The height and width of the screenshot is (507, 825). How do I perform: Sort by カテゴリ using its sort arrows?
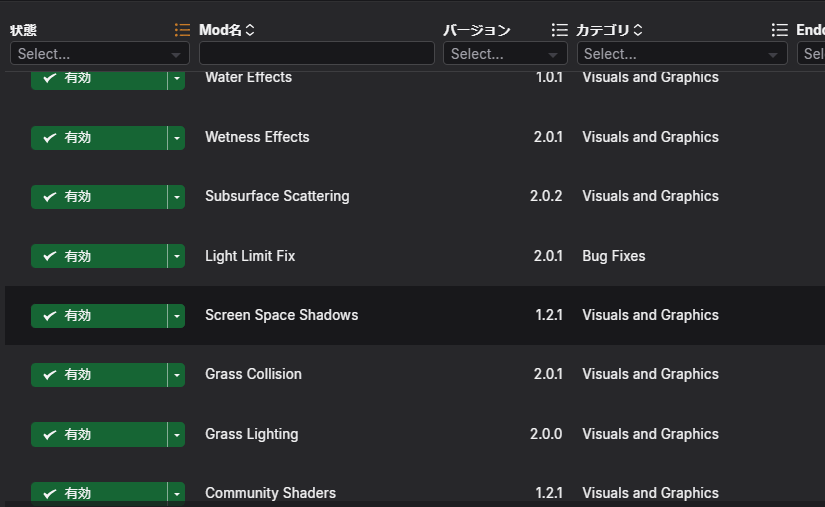[x=638, y=30]
